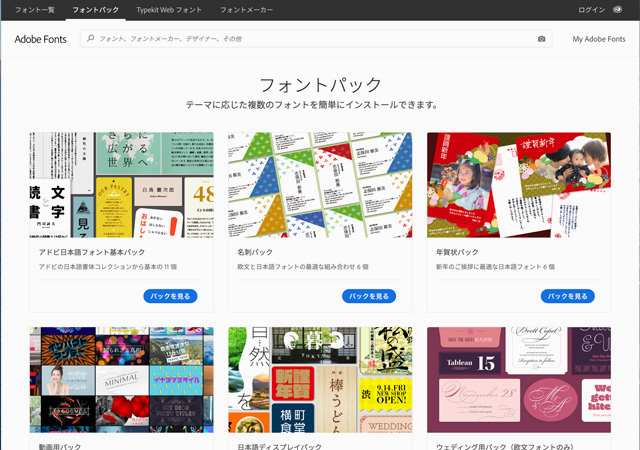640x450 pixels.
Task: Click the ログイン link
Action: pos(591,10)
